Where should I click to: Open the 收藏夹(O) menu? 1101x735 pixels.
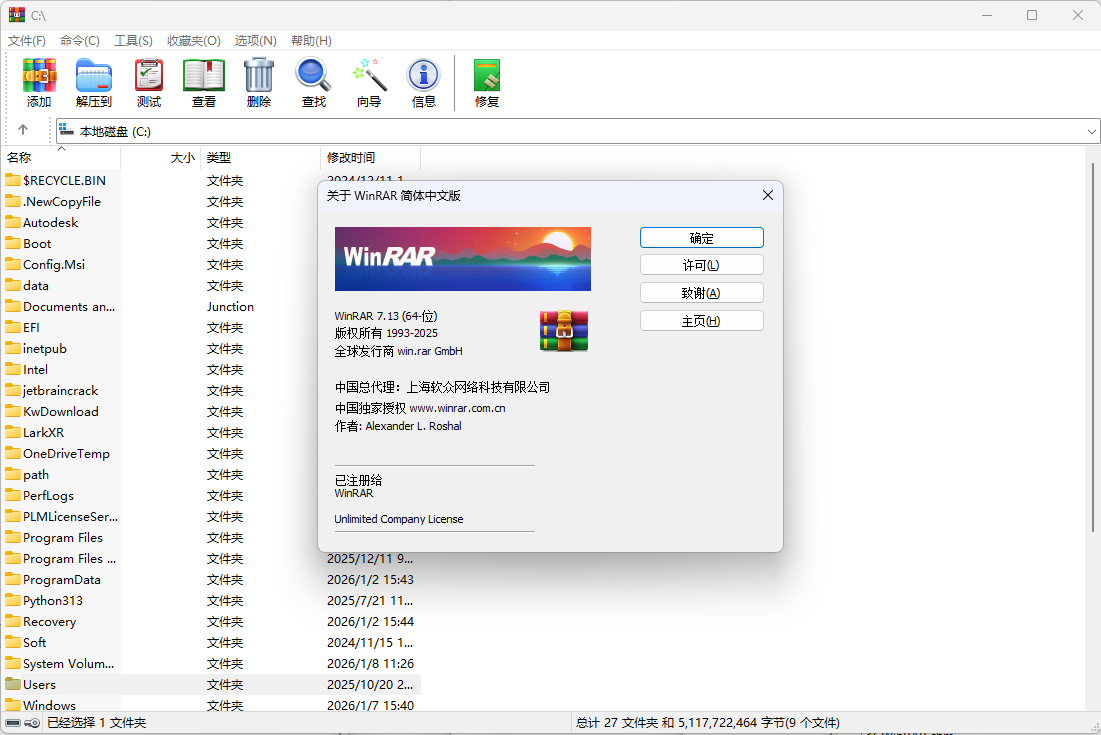pos(193,41)
